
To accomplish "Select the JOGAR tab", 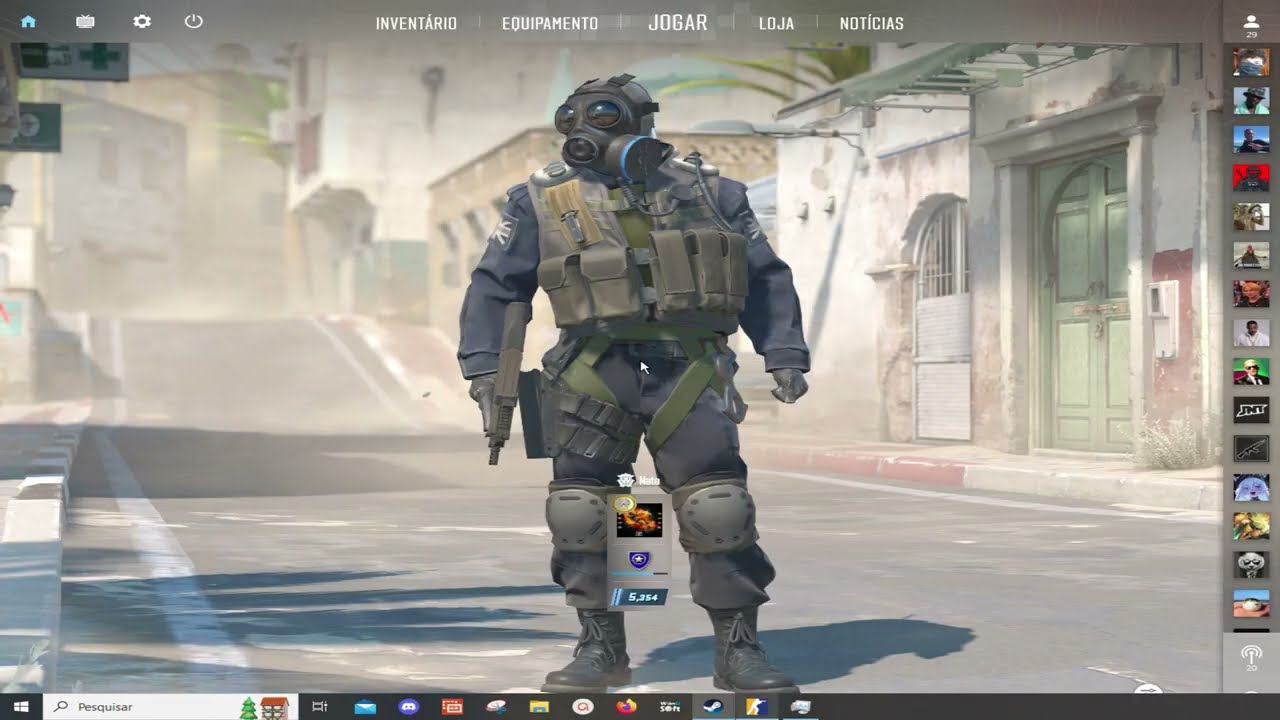I will pos(678,22).
